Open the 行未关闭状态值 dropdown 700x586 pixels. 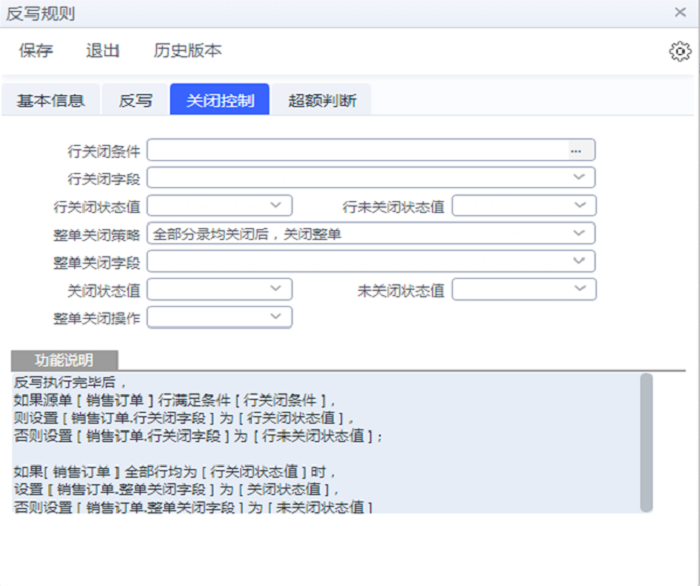point(580,205)
